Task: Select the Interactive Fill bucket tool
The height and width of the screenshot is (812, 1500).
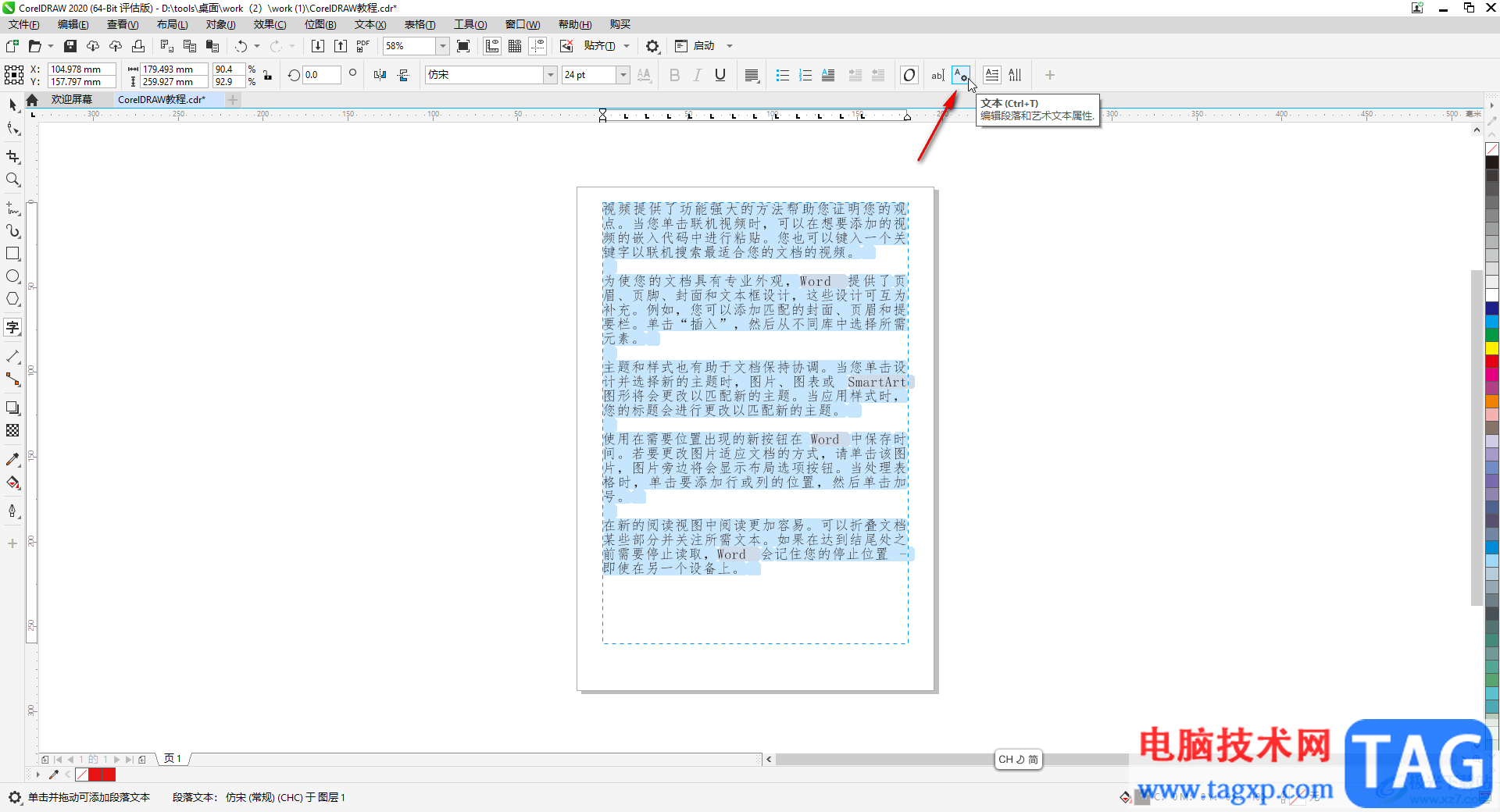Action: (x=12, y=483)
